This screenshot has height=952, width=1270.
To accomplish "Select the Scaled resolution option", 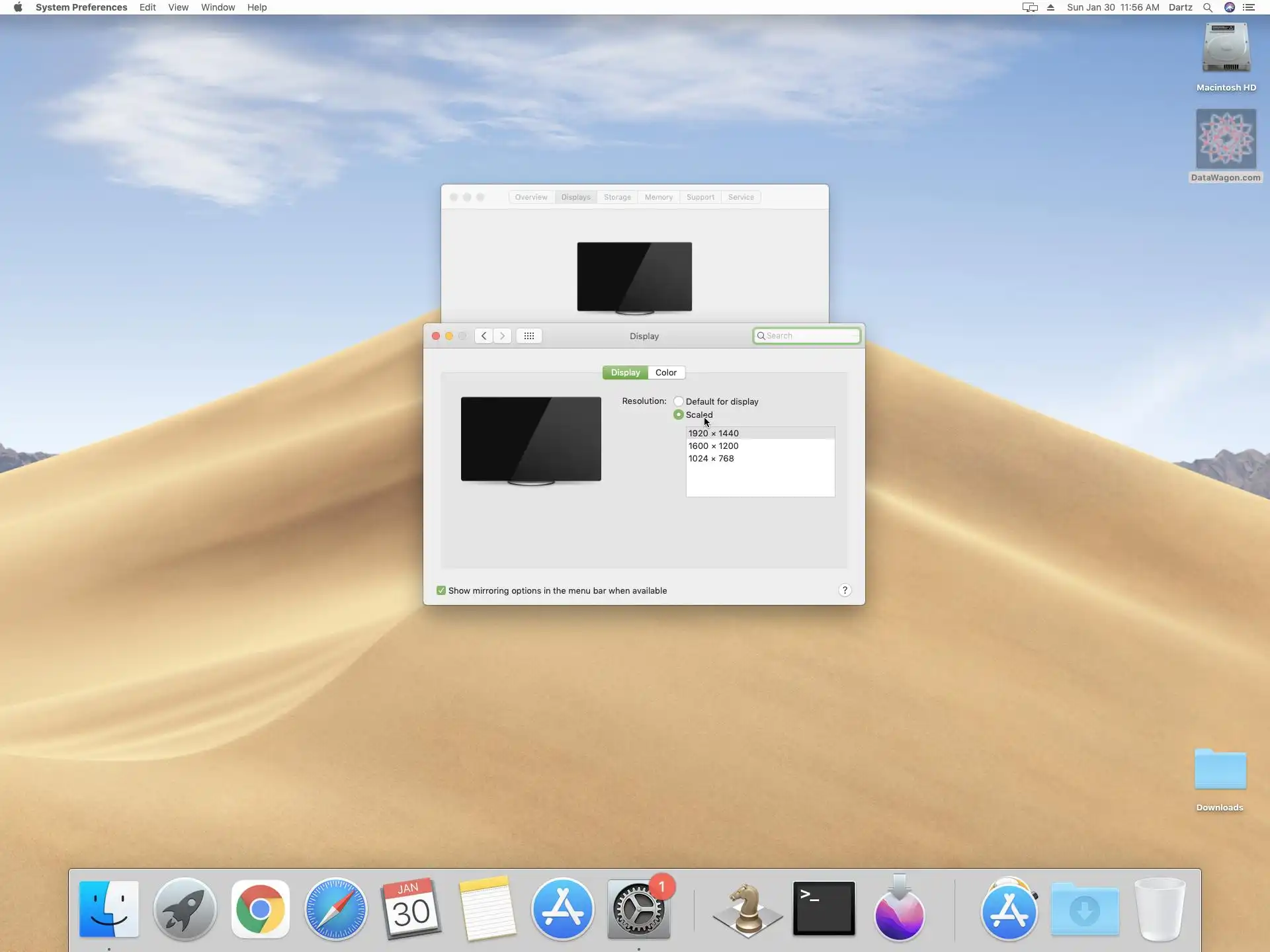I will 679,415.
